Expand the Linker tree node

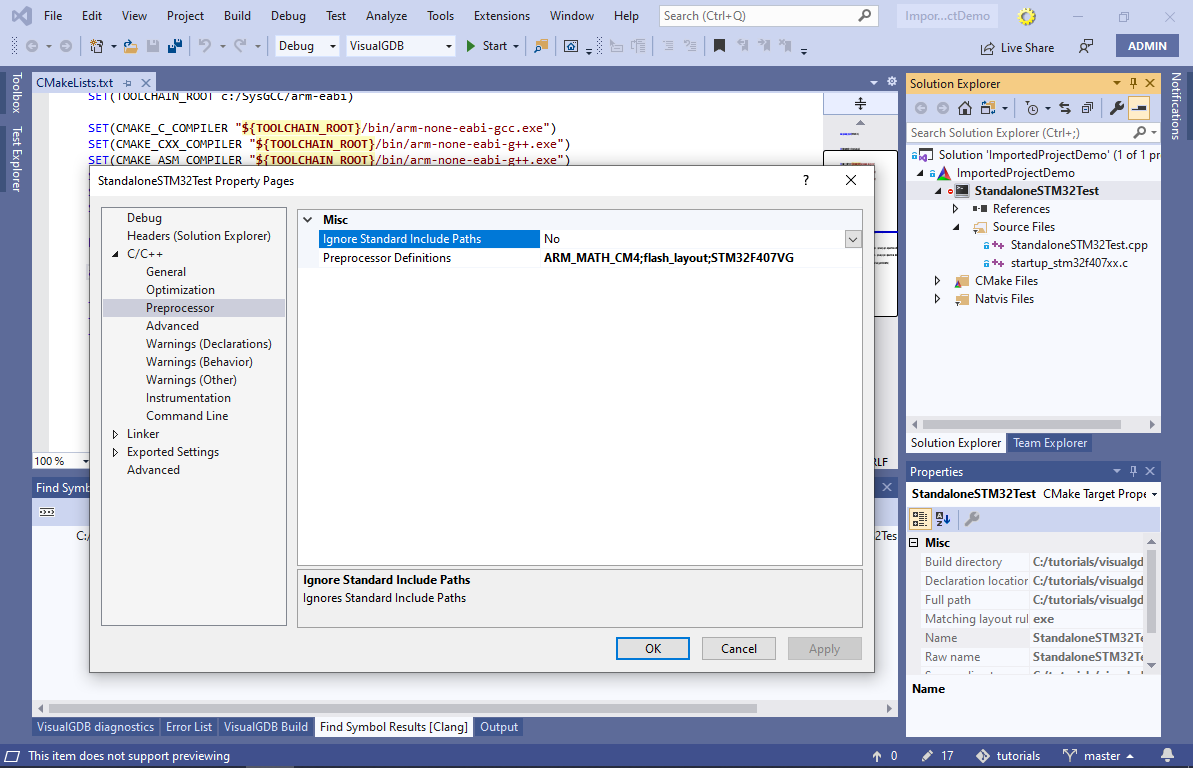[115, 434]
